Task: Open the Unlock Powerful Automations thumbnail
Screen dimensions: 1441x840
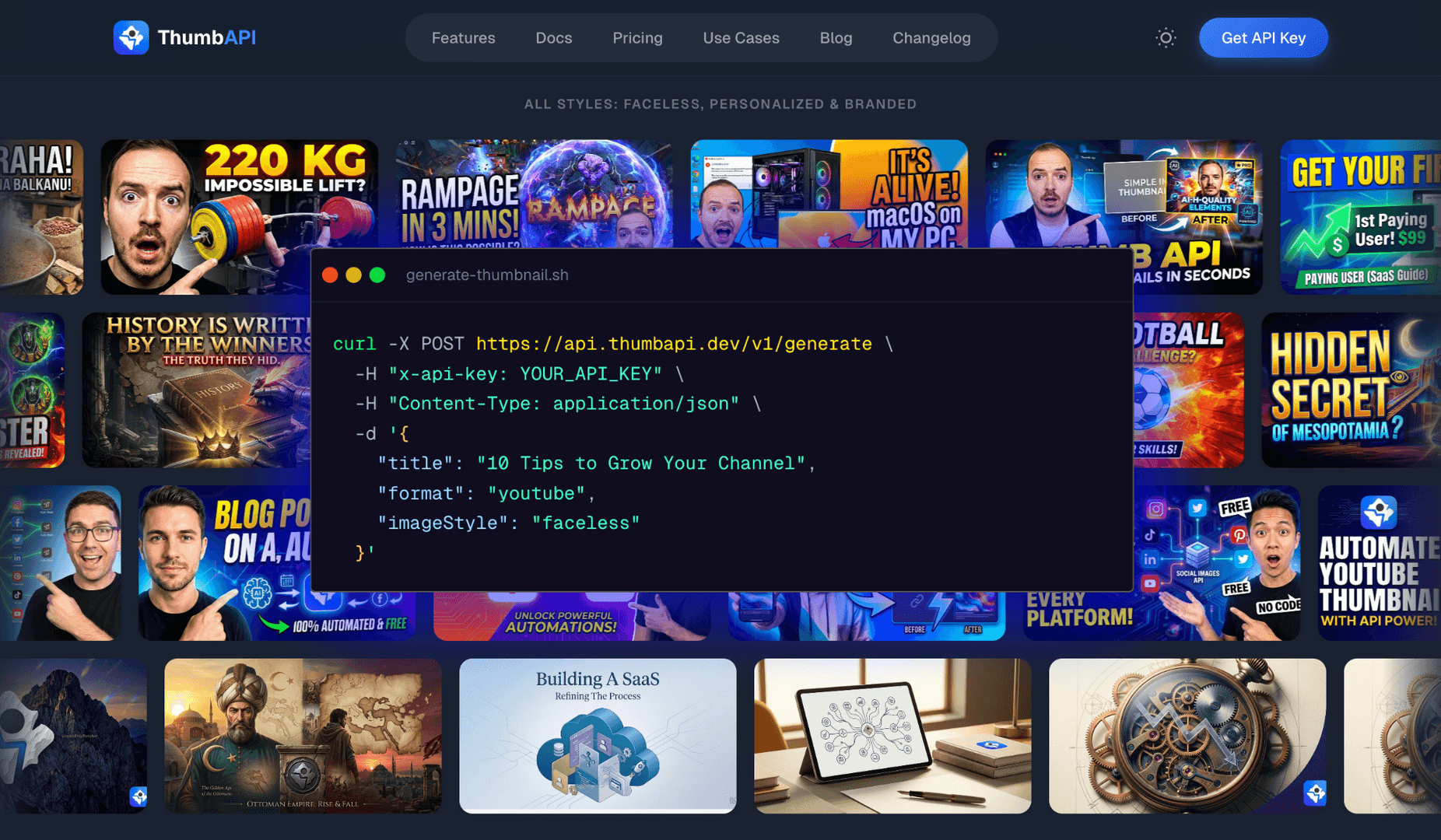Action: coord(572,616)
